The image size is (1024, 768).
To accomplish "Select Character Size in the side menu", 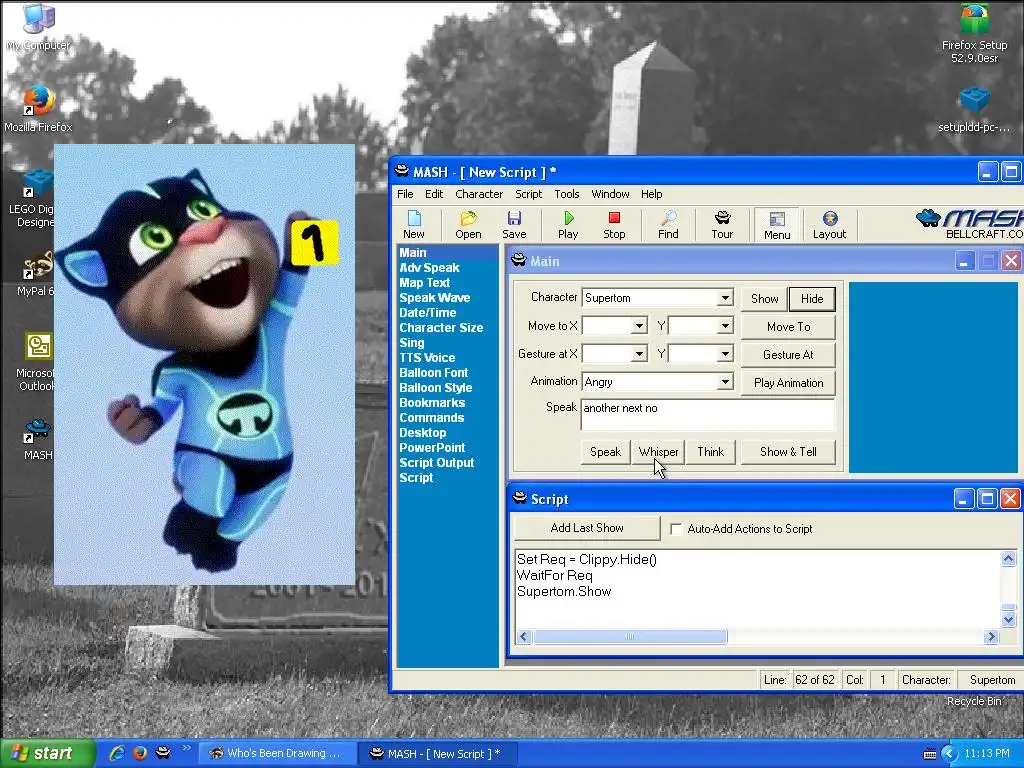I will tap(441, 328).
